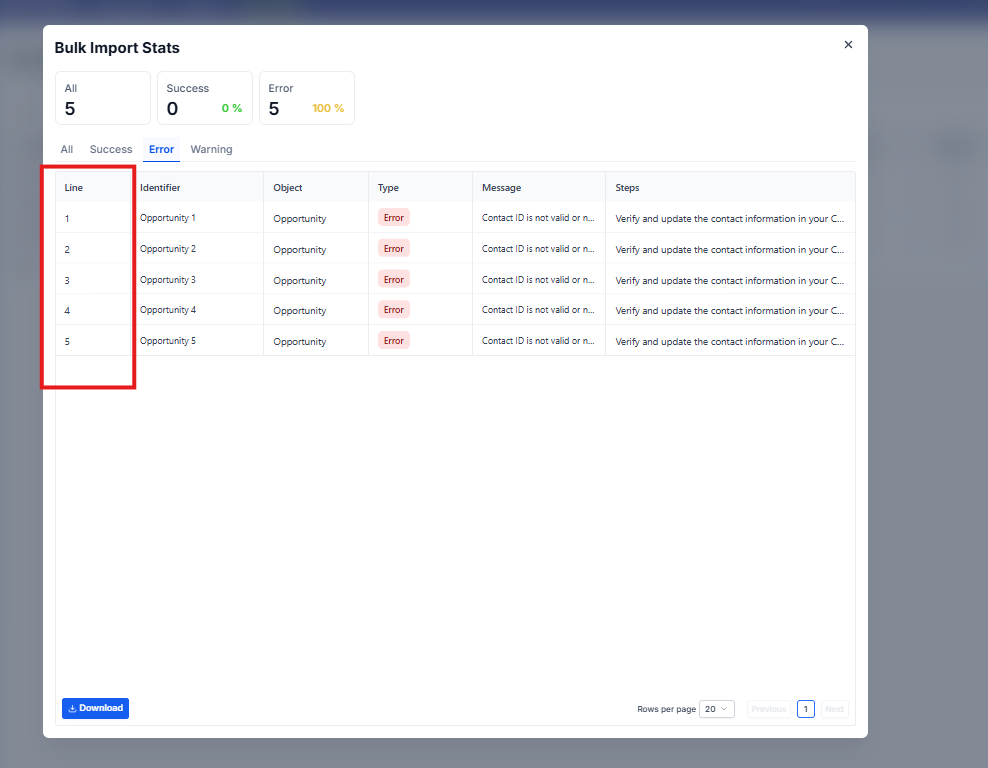
Task: Click page number 1 in pagination
Action: click(x=806, y=709)
